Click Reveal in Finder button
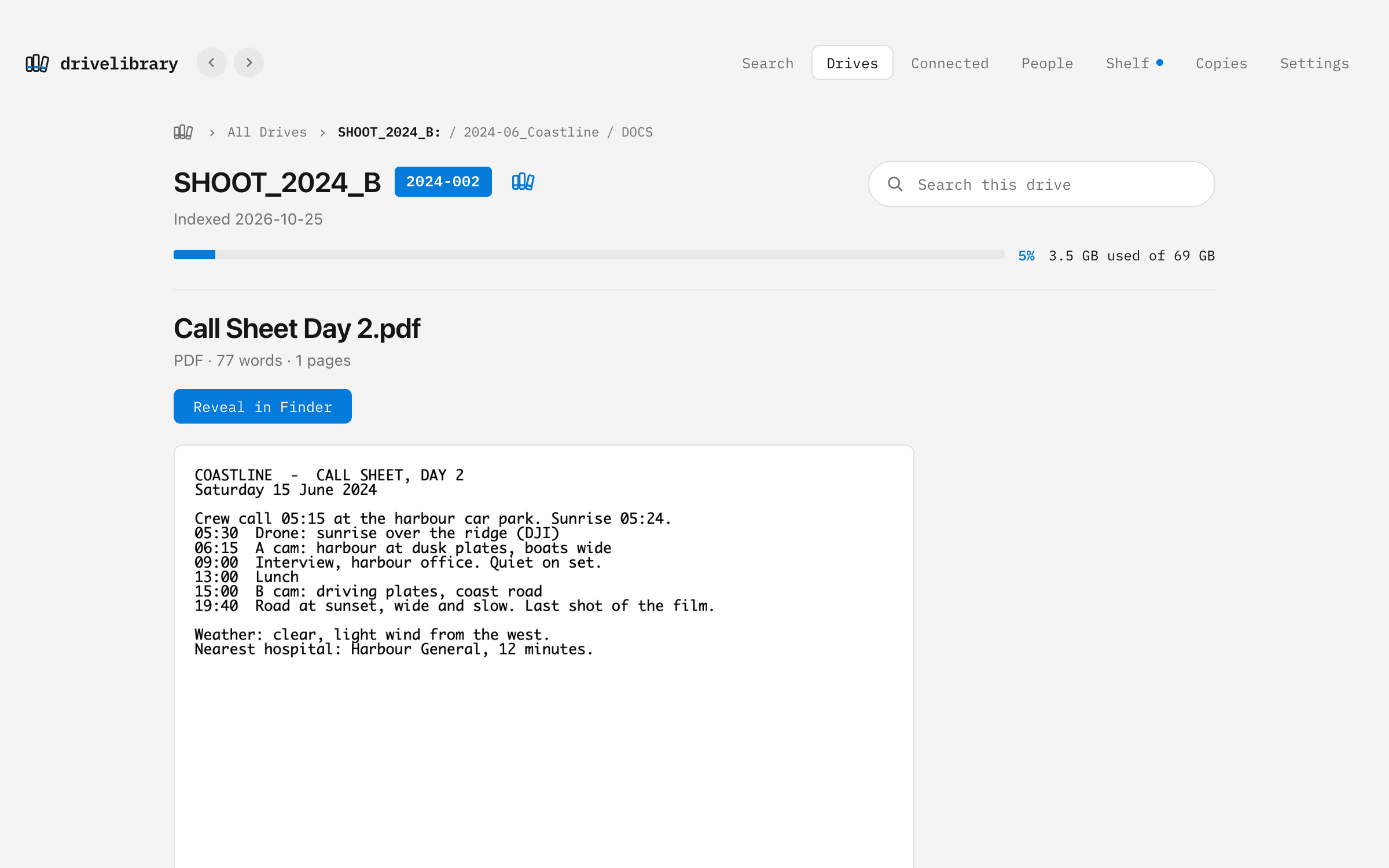The image size is (1389, 868). click(x=263, y=406)
